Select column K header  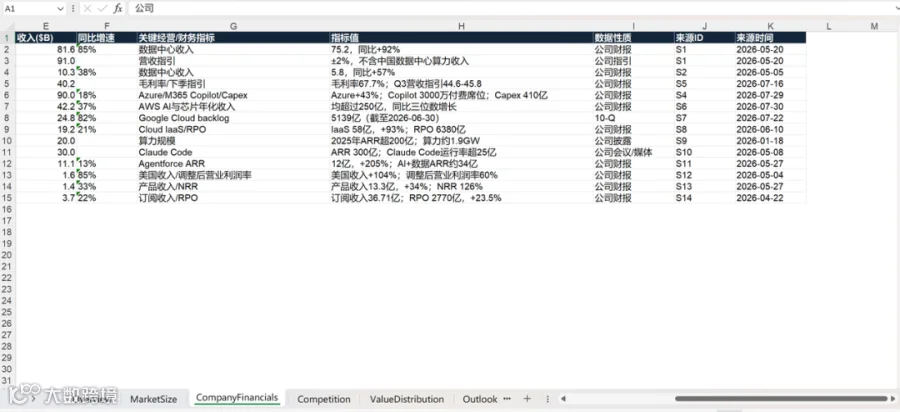[x=770, y=26]
